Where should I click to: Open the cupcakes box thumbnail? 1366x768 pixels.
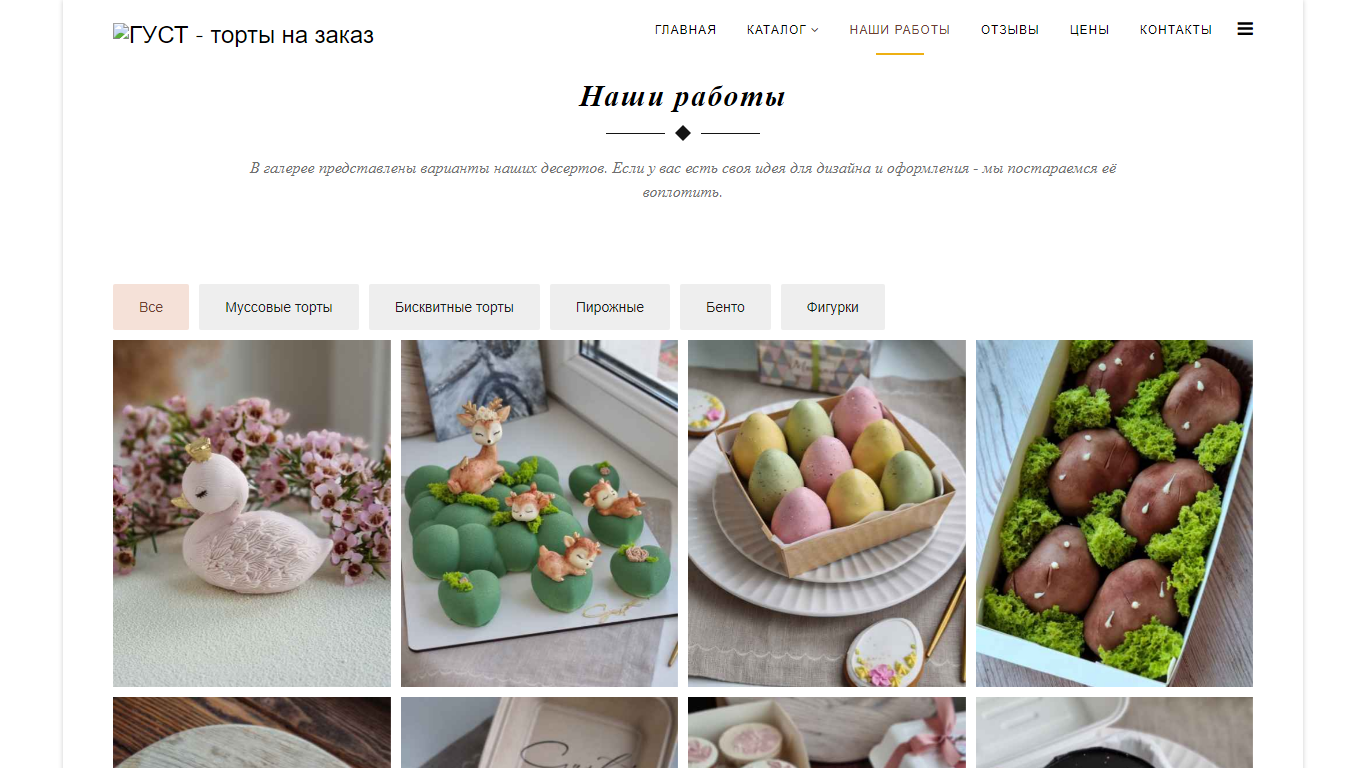point(827,733)
